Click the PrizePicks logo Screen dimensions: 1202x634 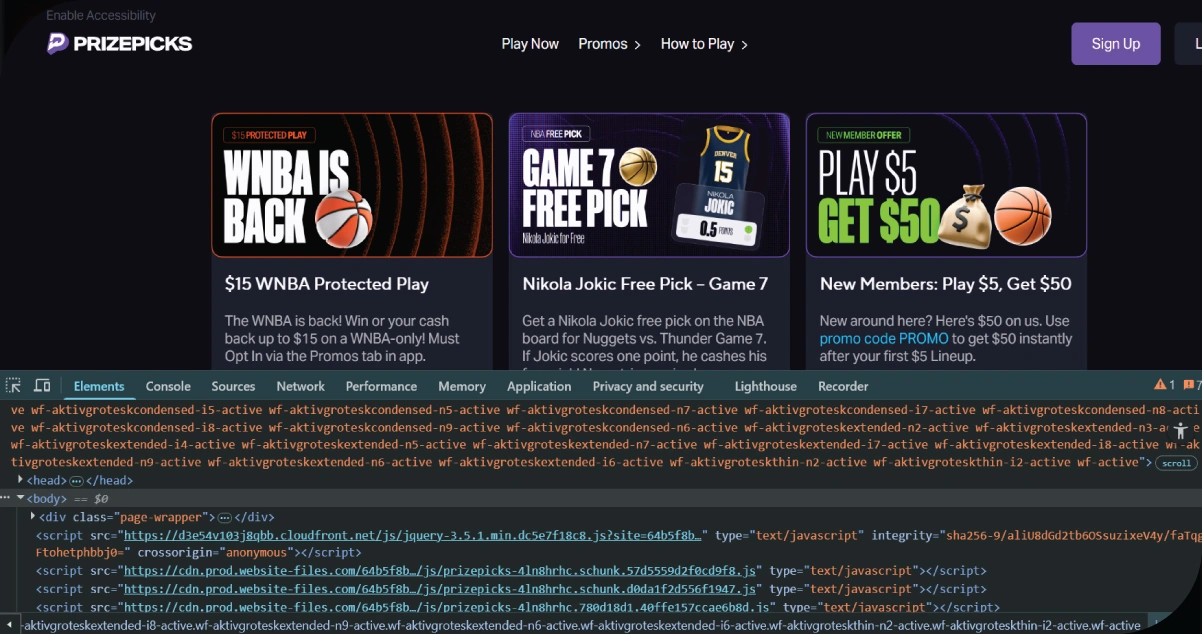point(119,43)
